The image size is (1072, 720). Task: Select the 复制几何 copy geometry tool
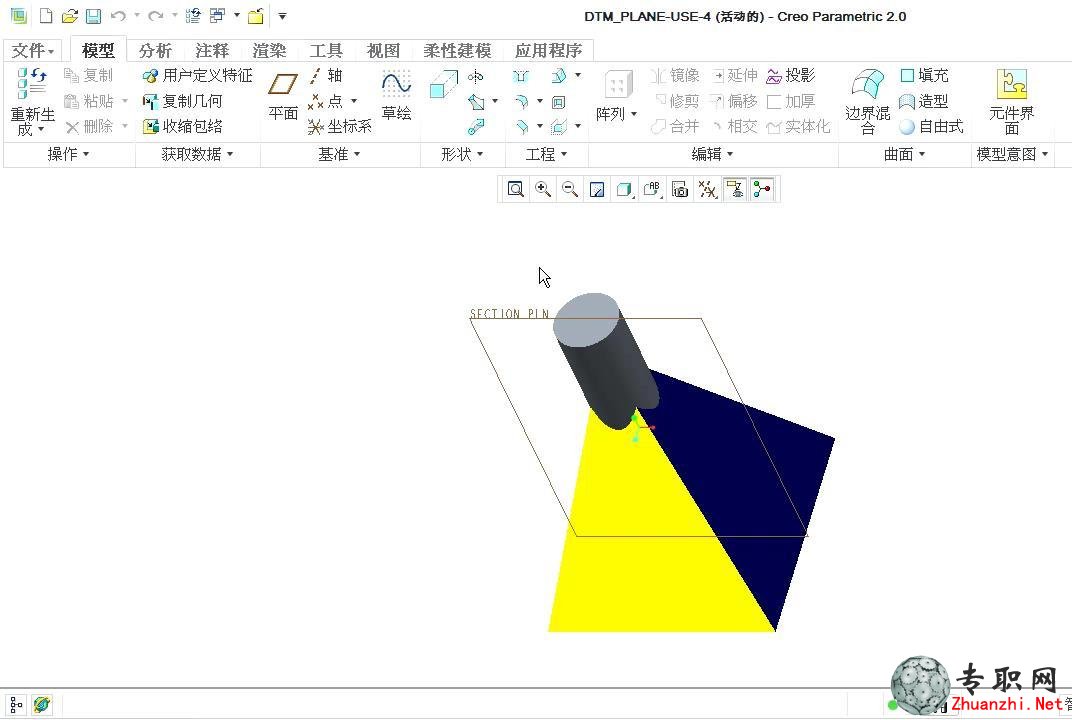(x=183, y=101)
